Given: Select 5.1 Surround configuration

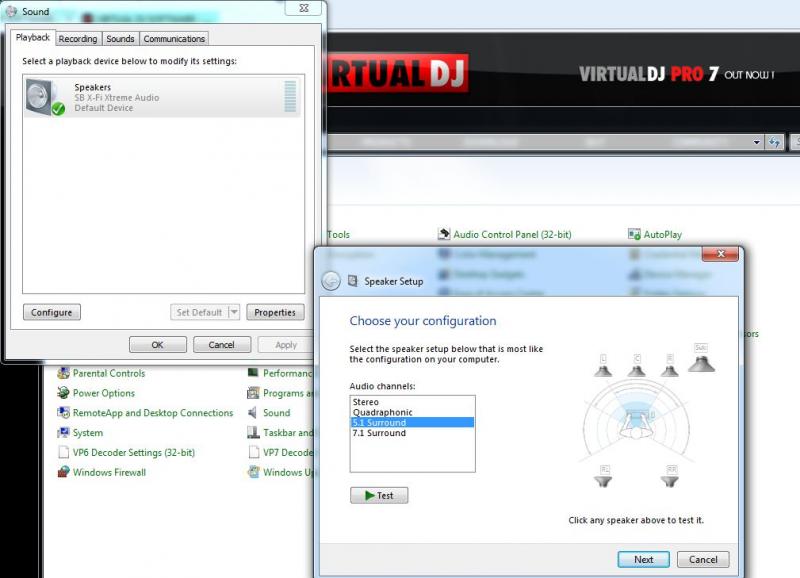Looking at the screenshot, I should pos(412,422).
